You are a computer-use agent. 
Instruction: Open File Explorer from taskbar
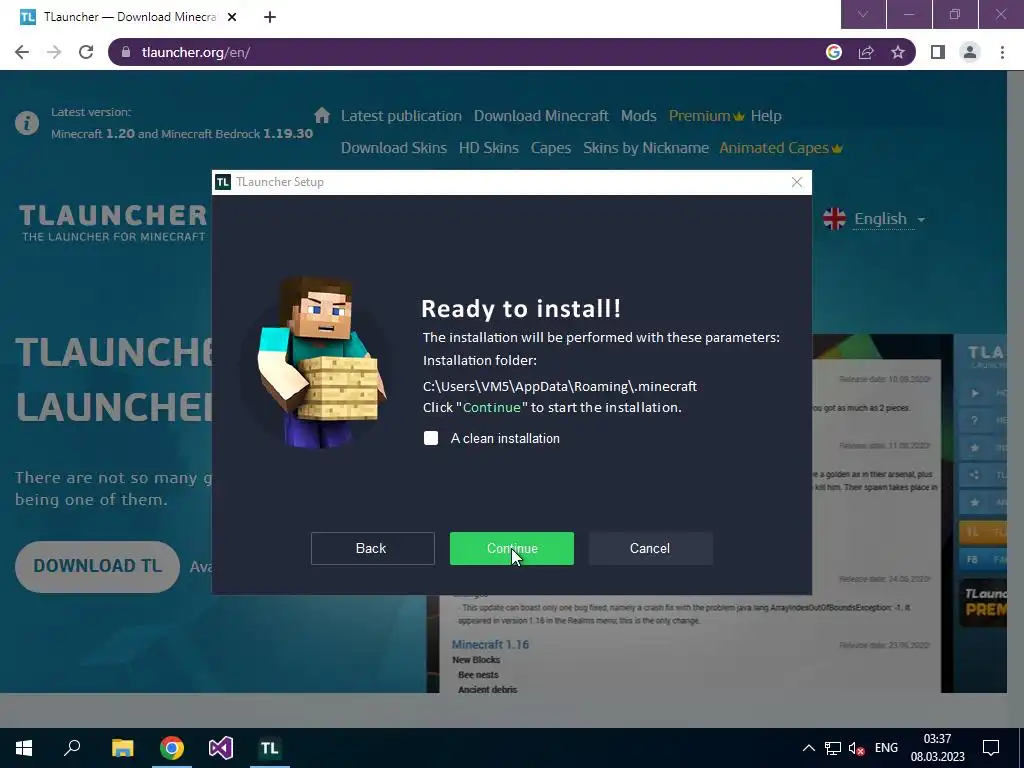click(x=122, y=748)
